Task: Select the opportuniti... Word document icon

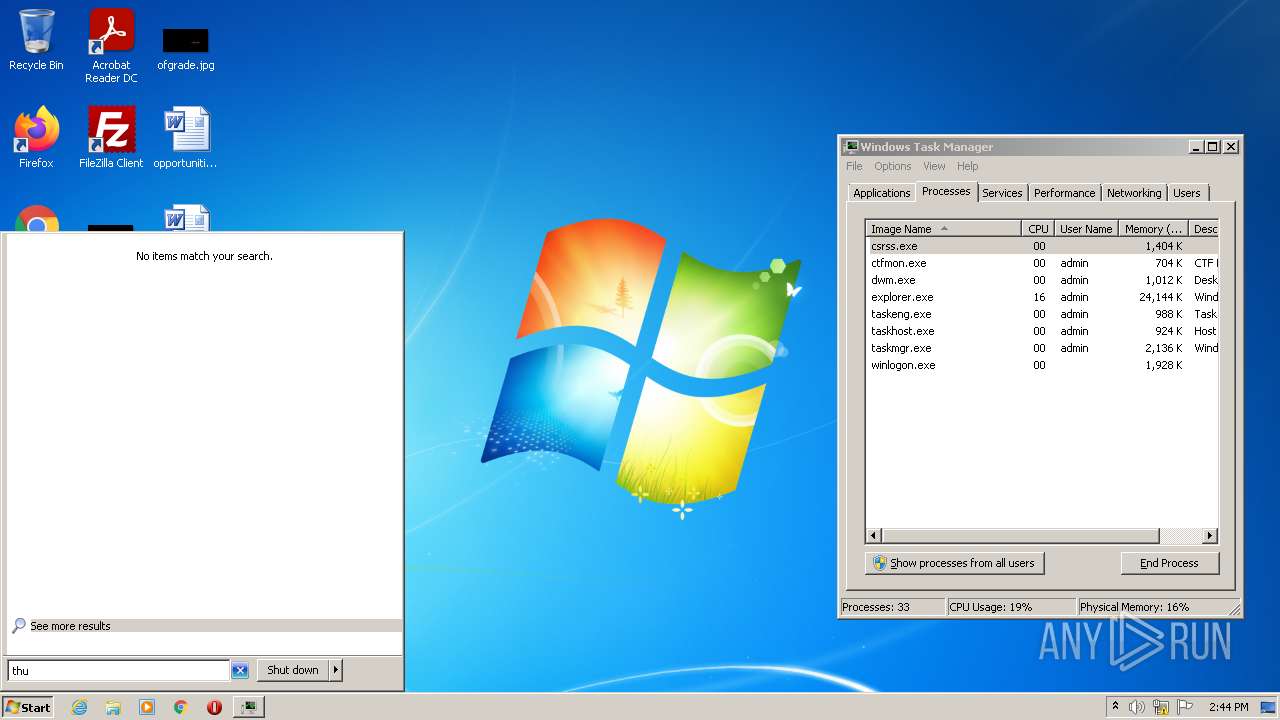Action: [185, 137]
